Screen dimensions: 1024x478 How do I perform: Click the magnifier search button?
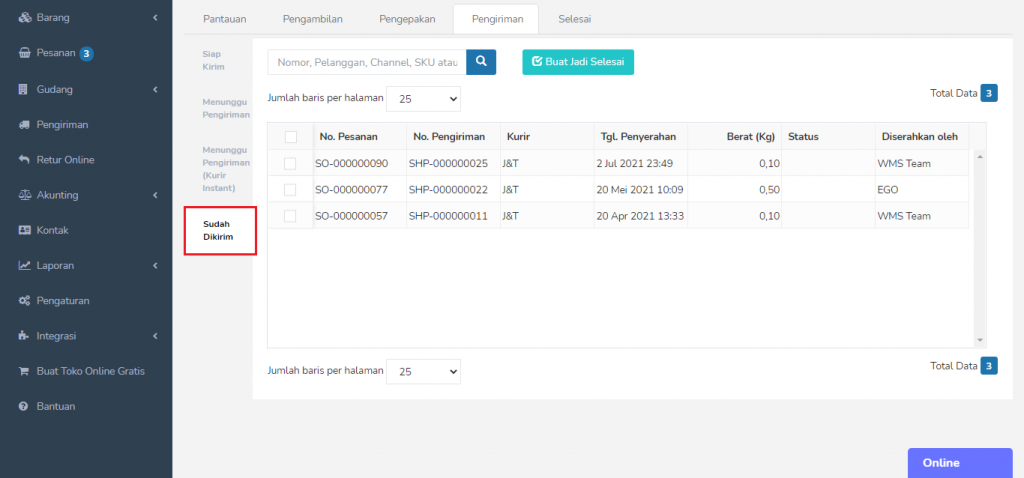pos(481,62)
